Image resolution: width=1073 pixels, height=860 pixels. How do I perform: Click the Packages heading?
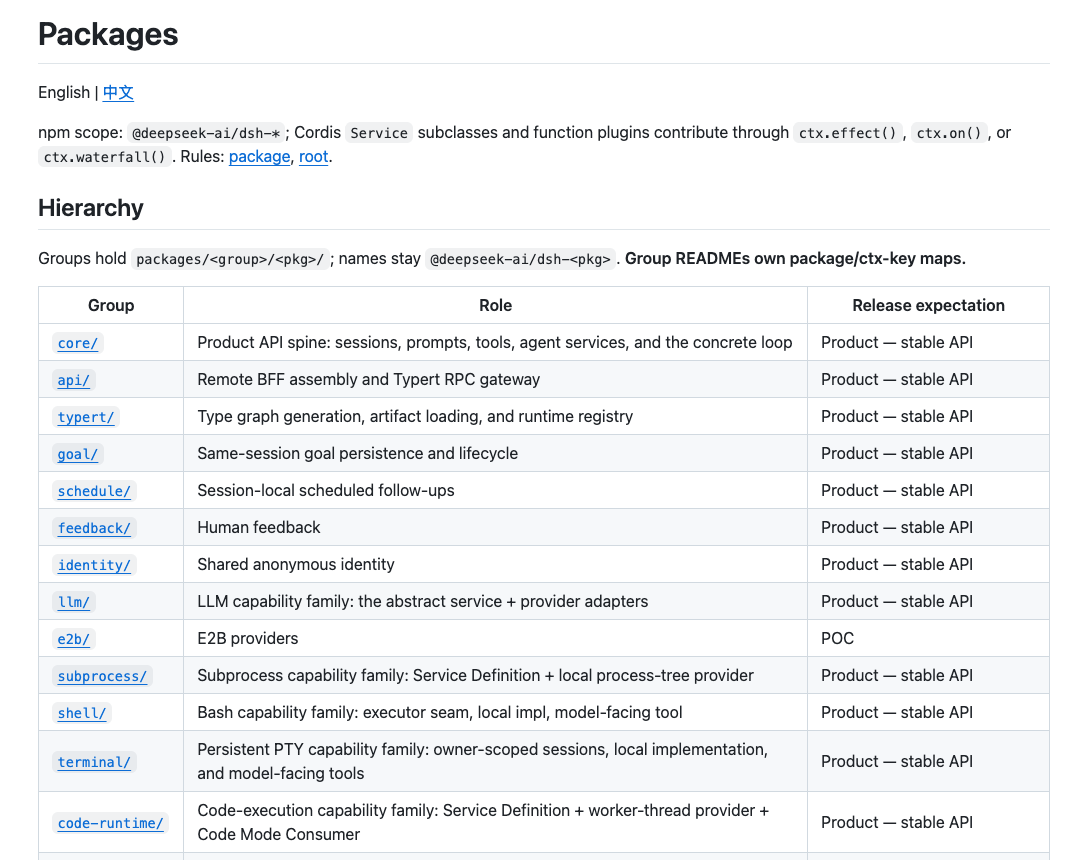pos(108,34)
